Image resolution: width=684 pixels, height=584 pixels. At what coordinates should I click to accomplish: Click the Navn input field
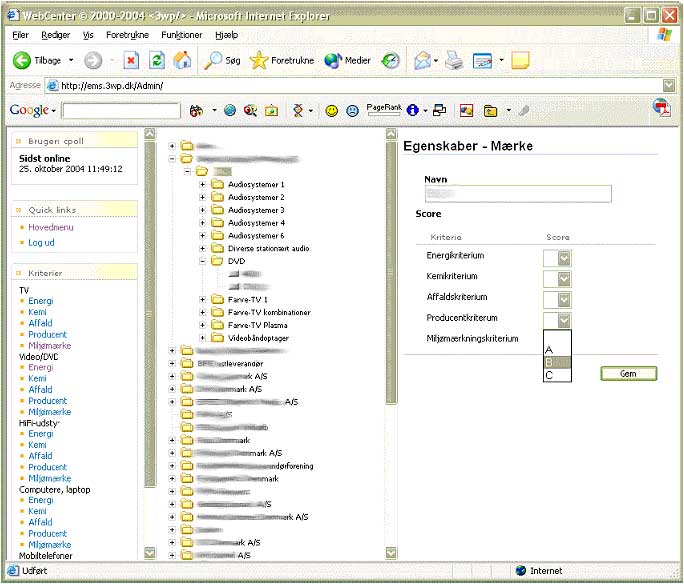pos(518,194)
